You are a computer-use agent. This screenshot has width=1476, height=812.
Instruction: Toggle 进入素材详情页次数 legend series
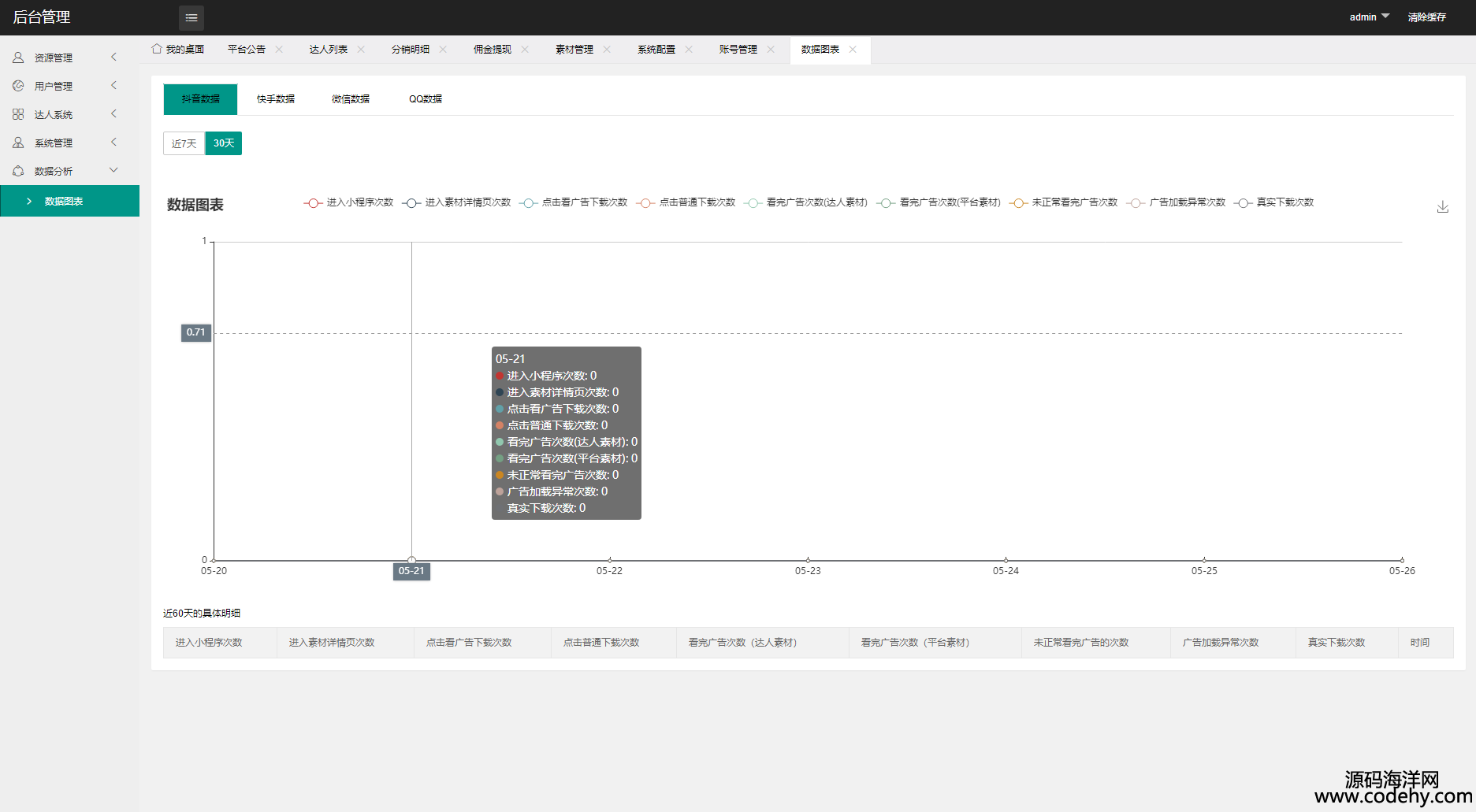point(456,202)
